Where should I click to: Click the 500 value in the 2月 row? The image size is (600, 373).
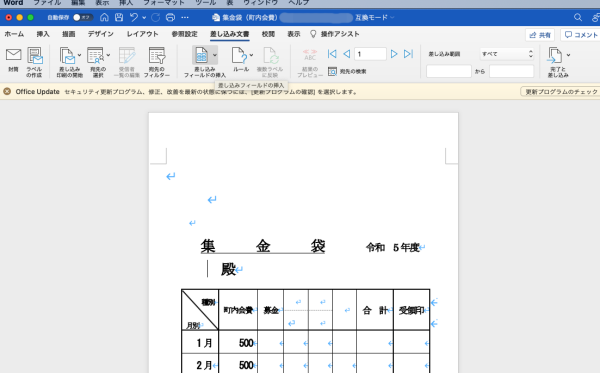click(246, 365)
